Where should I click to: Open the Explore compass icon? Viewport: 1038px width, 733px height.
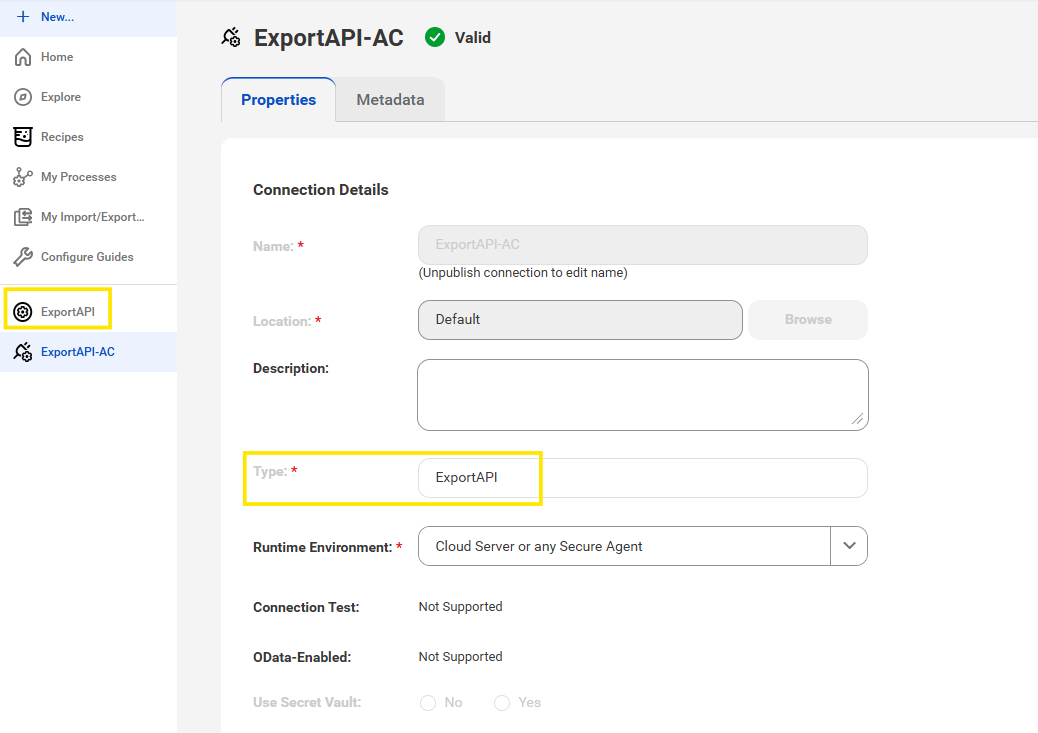(23, 97)
